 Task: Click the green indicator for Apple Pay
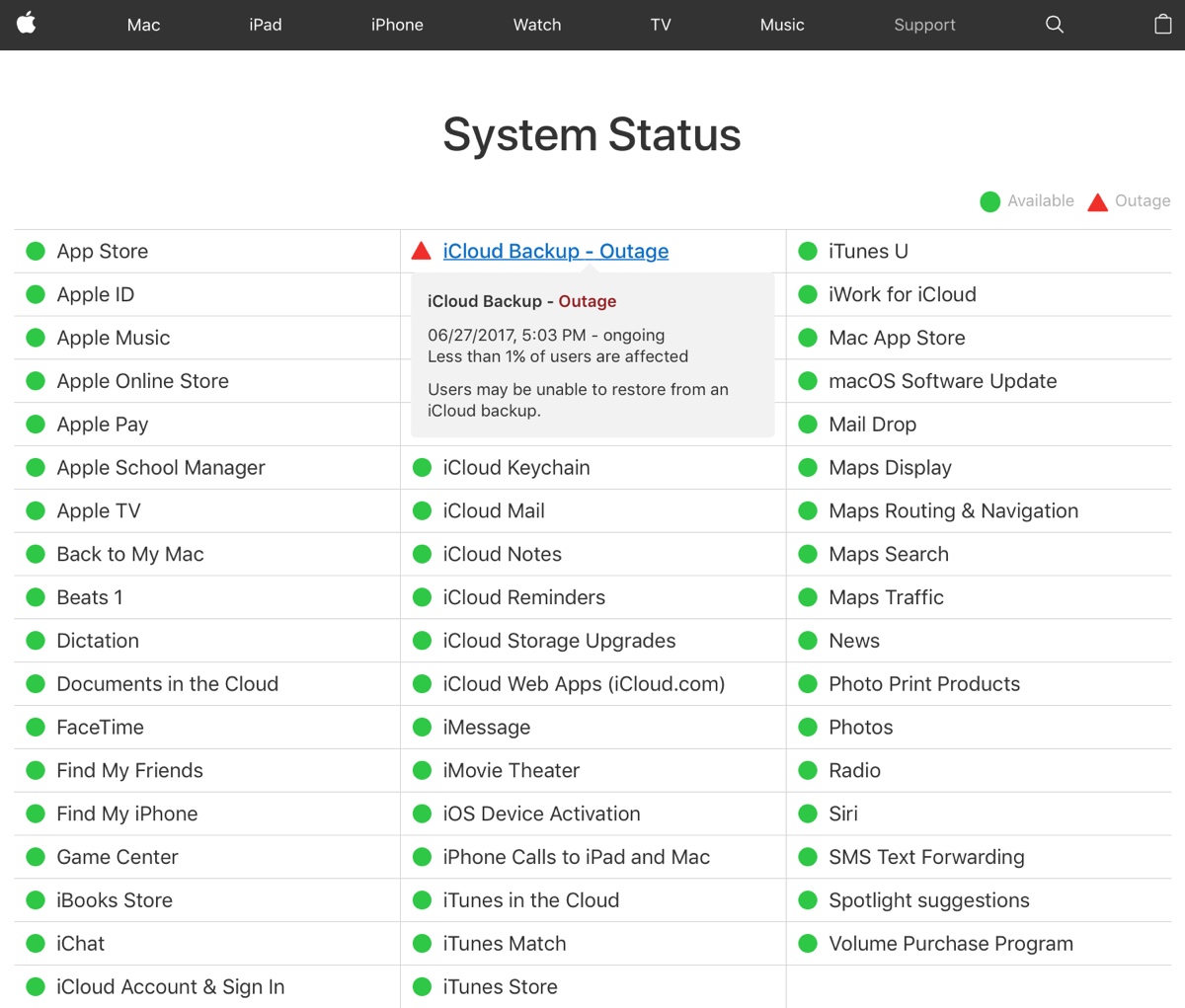pos(35,424)
